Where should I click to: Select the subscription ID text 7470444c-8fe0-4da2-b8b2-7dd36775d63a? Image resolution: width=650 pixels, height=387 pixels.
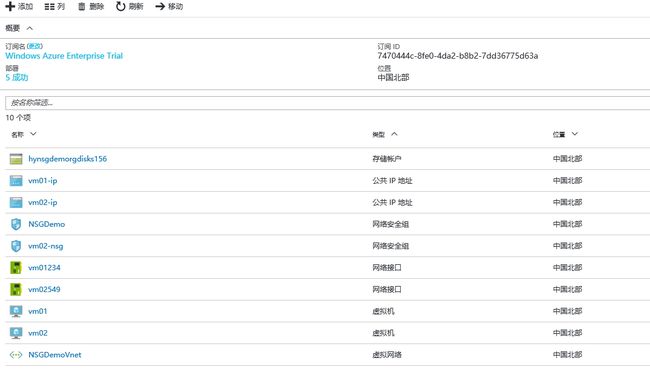click(x=458, y=56)
